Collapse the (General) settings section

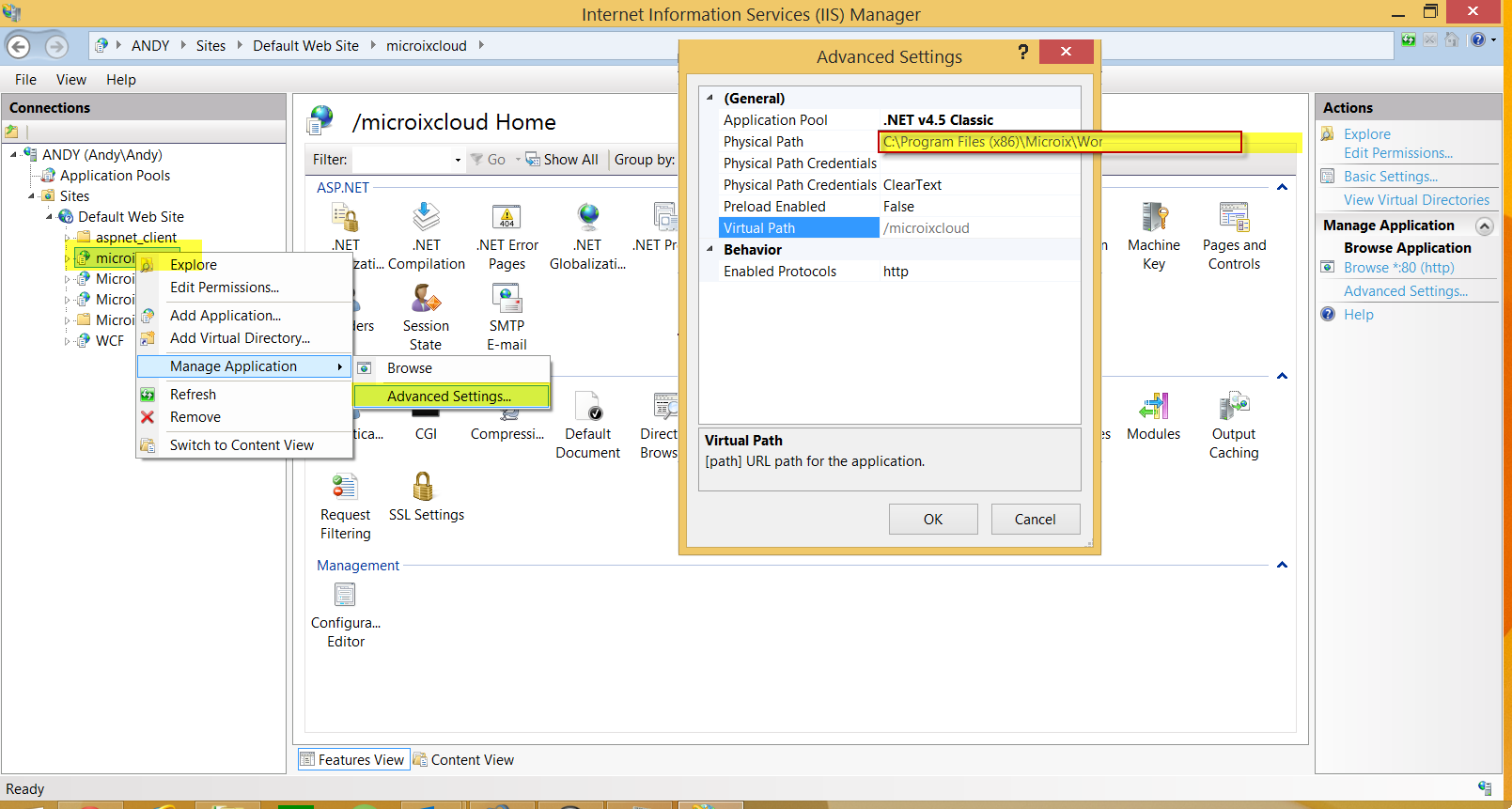(x=710, y=98)
